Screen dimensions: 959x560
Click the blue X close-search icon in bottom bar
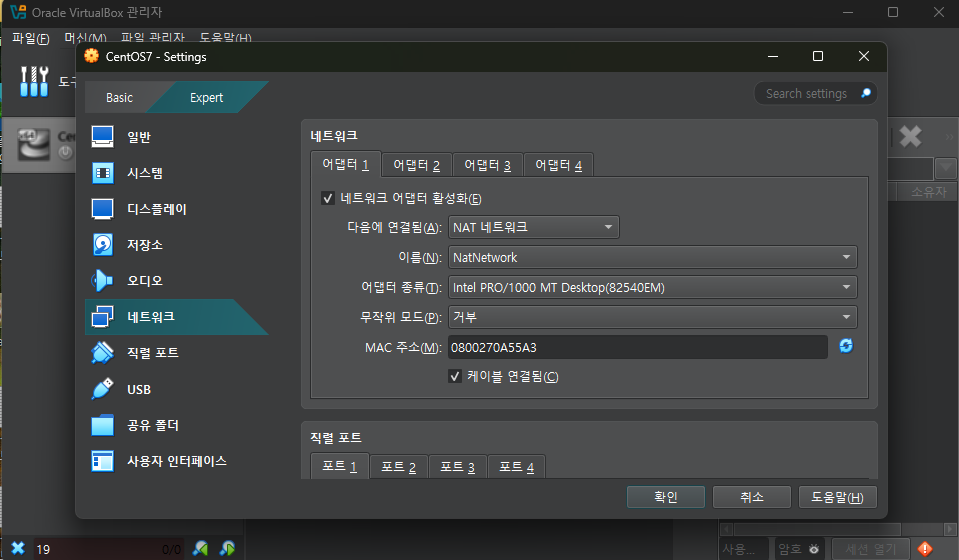(x=18, y=548)
